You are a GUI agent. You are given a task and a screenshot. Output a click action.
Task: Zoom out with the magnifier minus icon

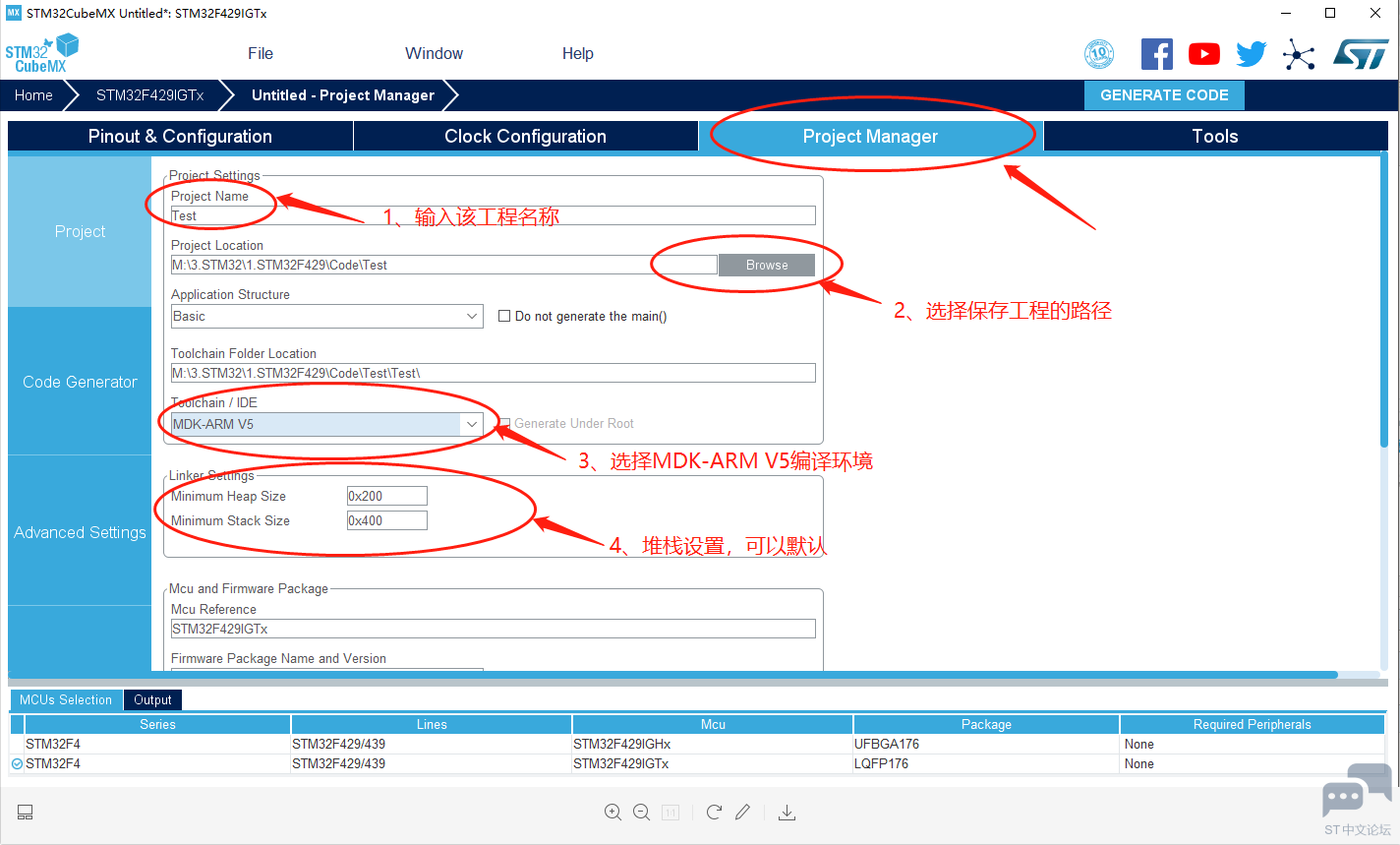coord(642,813)
